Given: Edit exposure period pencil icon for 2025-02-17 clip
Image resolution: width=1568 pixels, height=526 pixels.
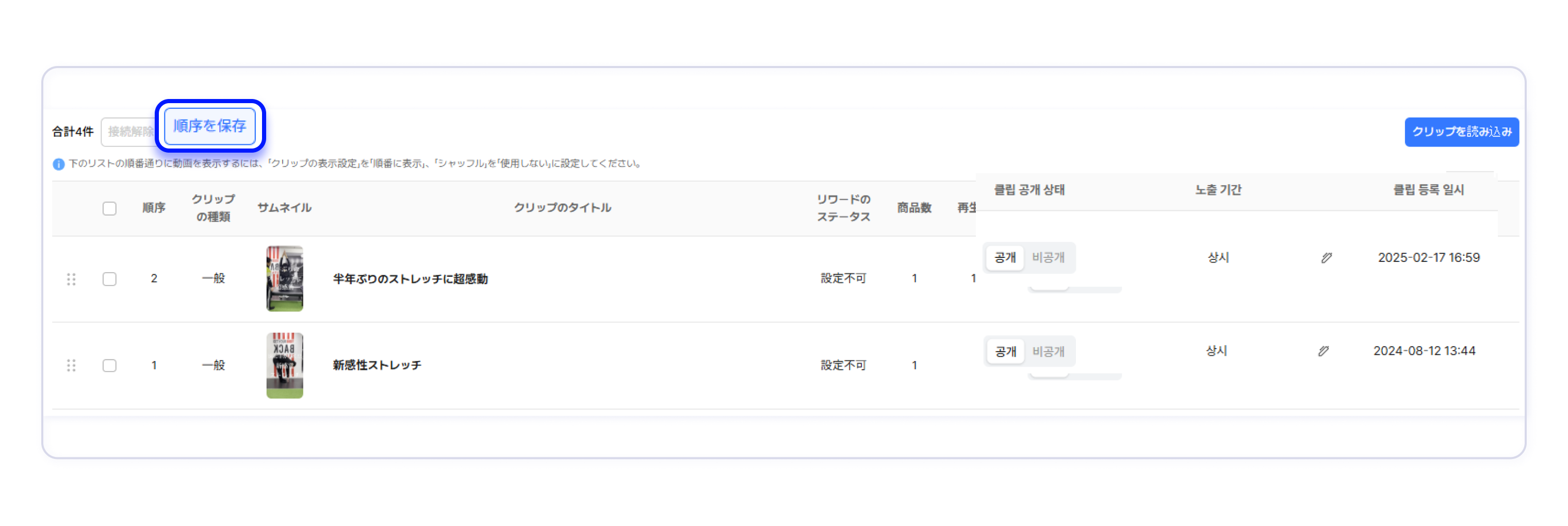Looking at the screenshot, I should click(x=1326, y=257).
